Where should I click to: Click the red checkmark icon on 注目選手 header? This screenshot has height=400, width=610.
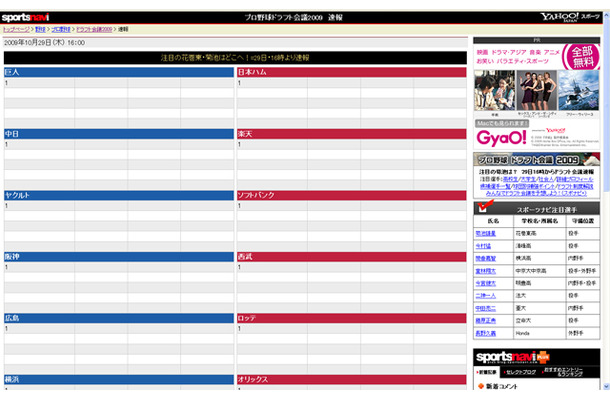(485, 206)
